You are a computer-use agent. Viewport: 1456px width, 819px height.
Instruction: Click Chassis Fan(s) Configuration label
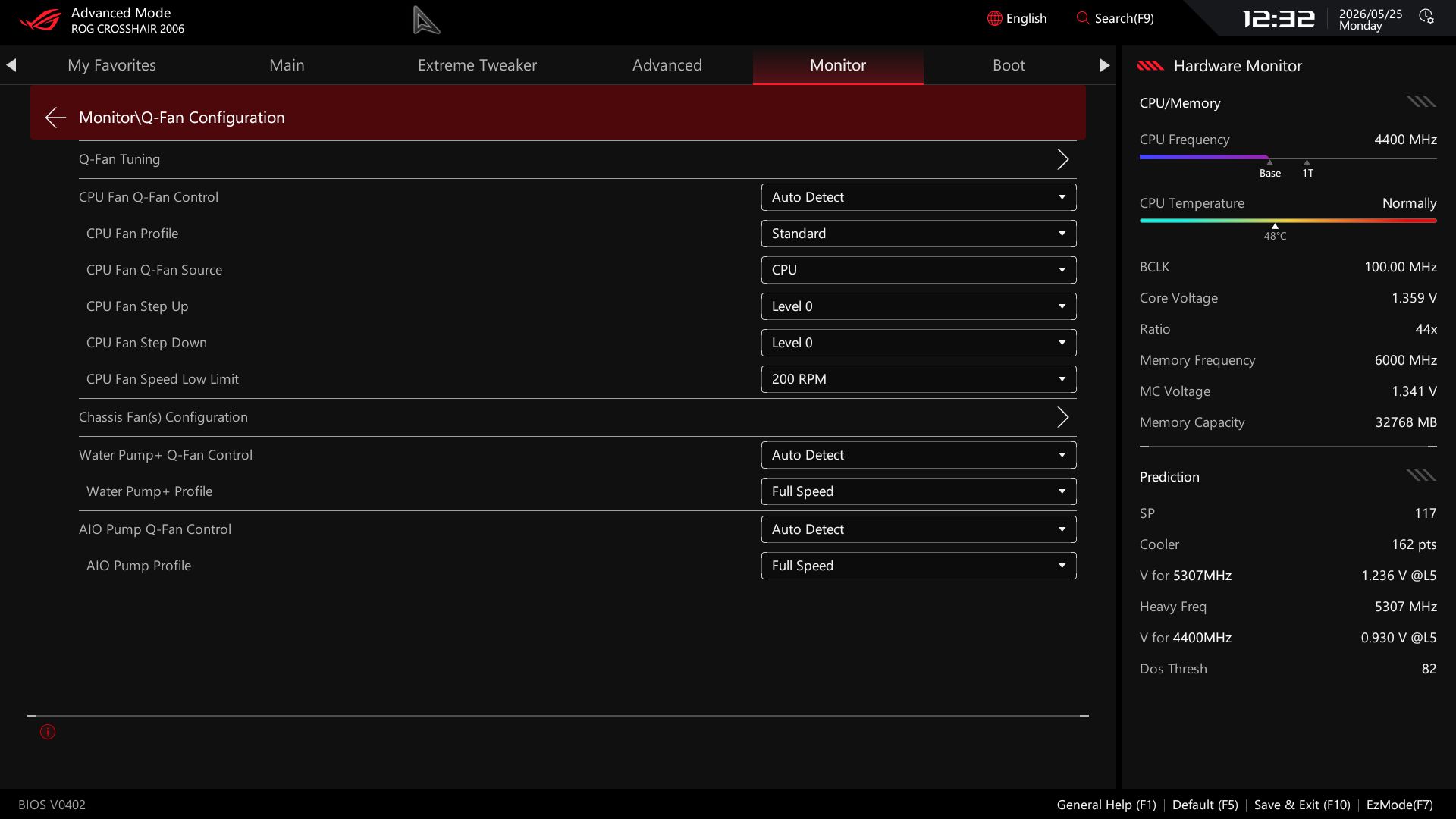163,417
